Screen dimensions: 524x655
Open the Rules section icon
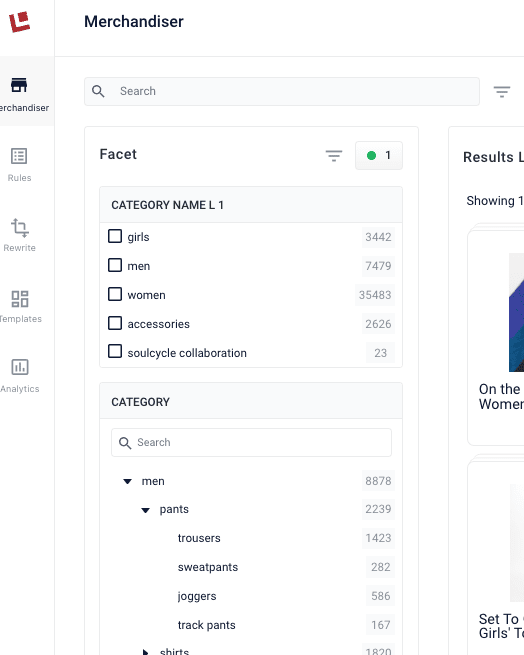(x=19, y=156)
